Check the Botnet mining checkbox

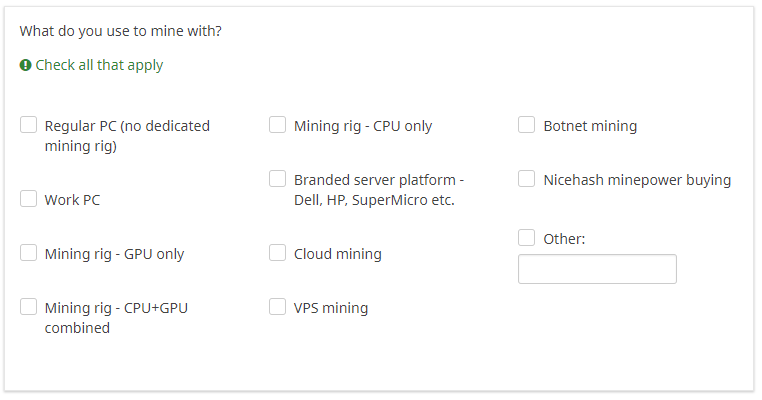click(526, 126)
